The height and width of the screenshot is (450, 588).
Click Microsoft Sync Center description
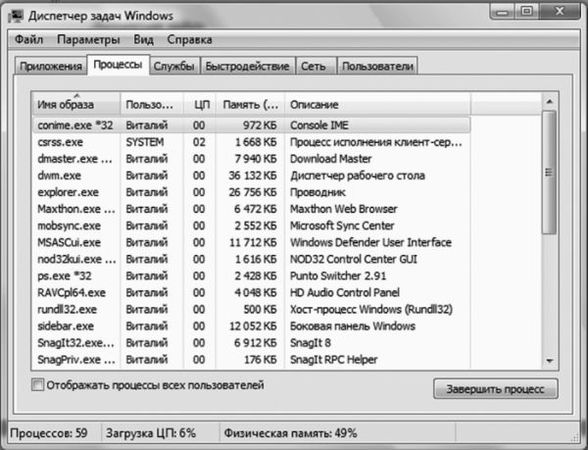point(342,226)
